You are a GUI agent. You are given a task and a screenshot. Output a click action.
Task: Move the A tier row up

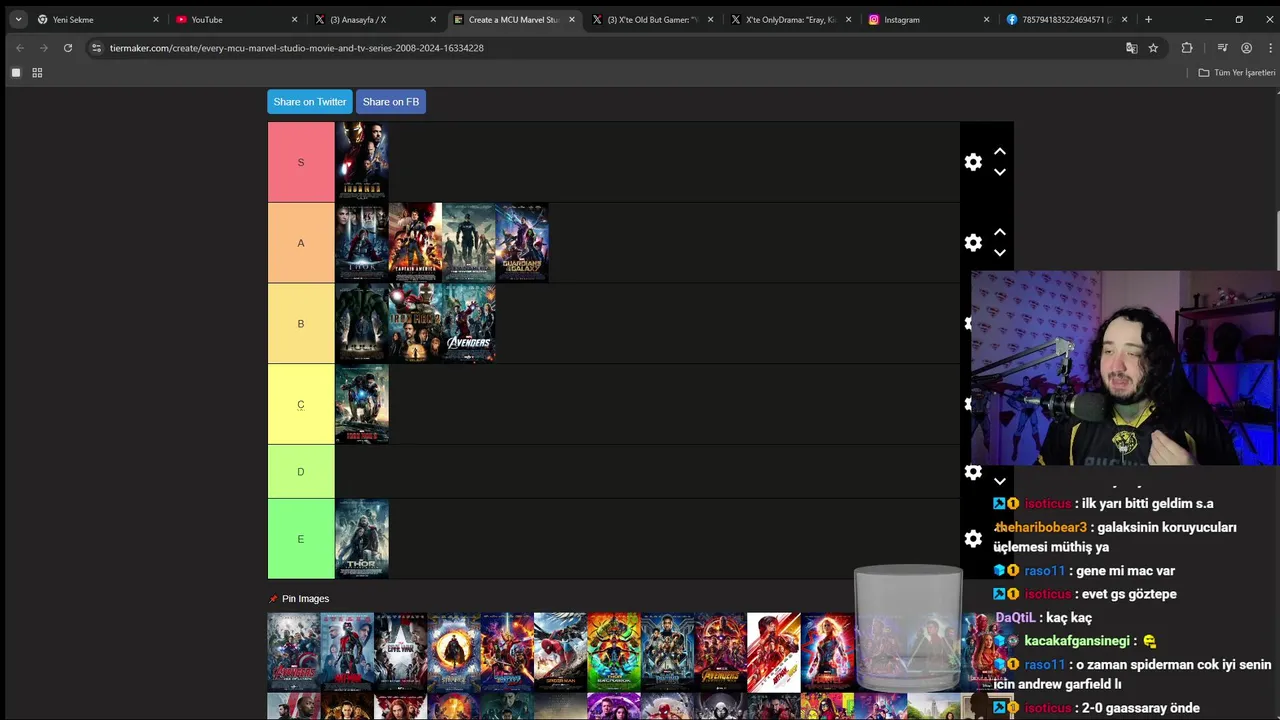(999, 233)
